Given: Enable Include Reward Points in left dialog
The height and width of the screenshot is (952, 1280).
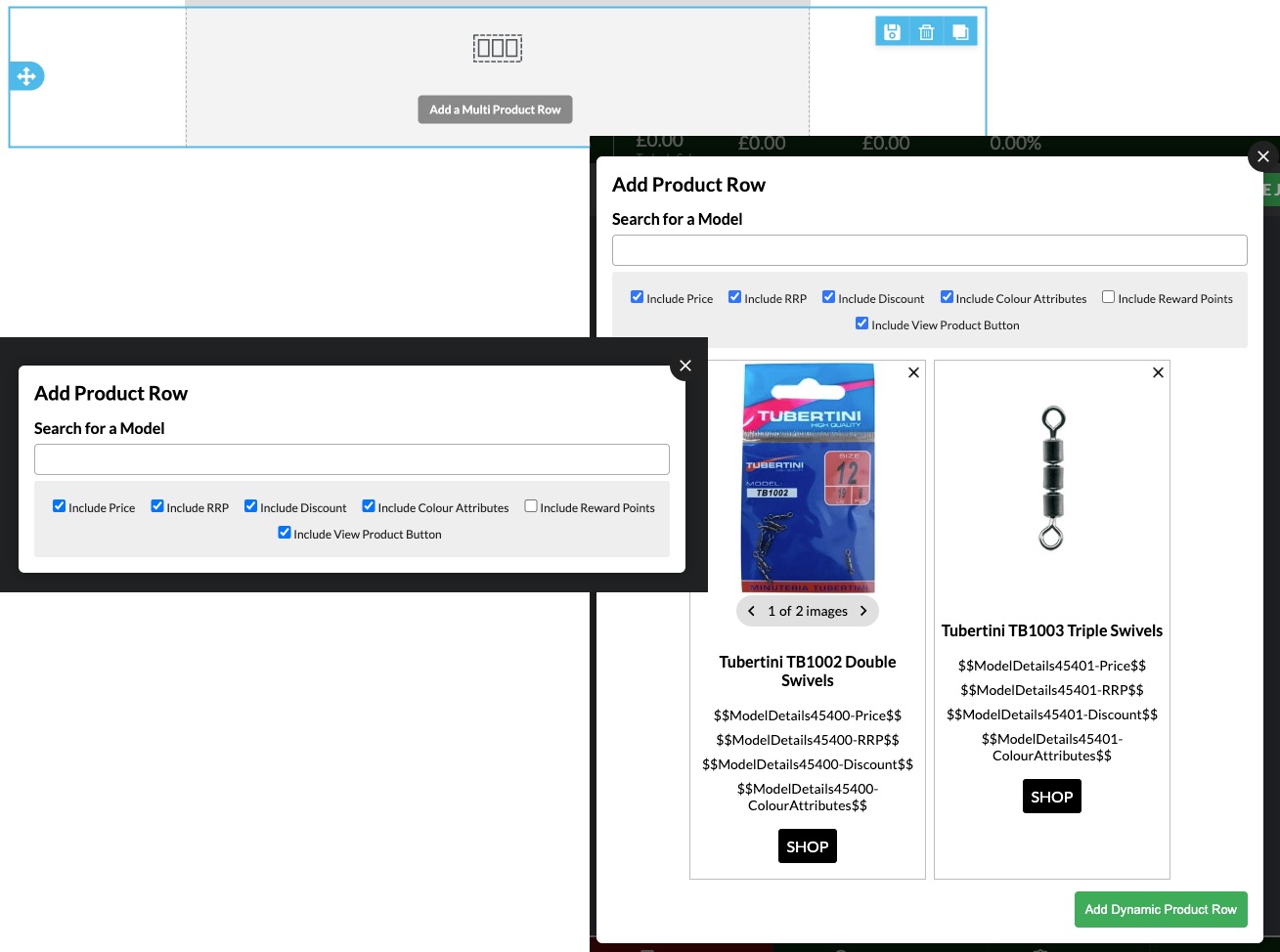Looking at the screenshot, I should (x=530, y=506).
